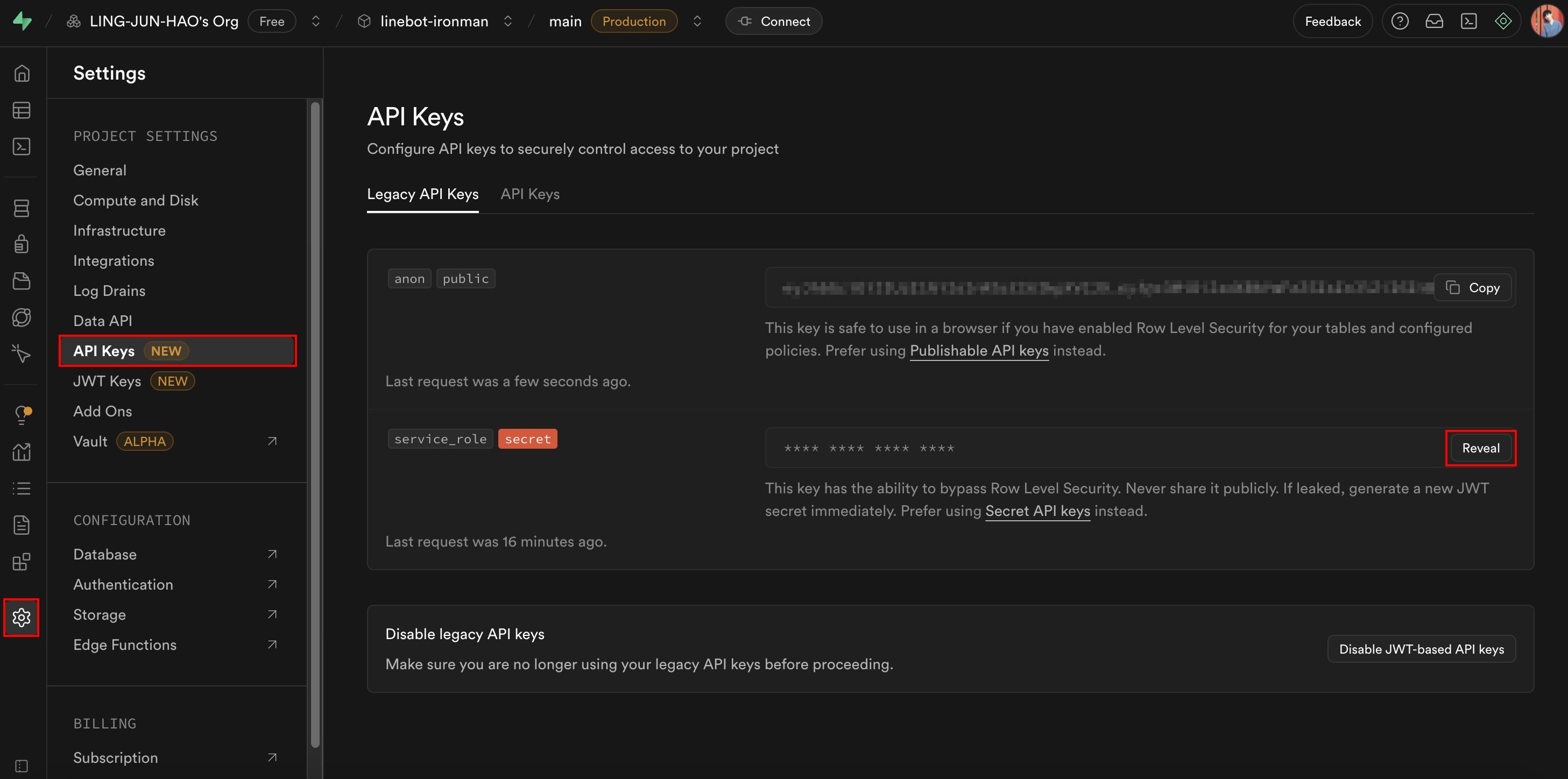
Task: Open the Advisors lightbulb sidebar icon
Action: [x=22, y=415]
